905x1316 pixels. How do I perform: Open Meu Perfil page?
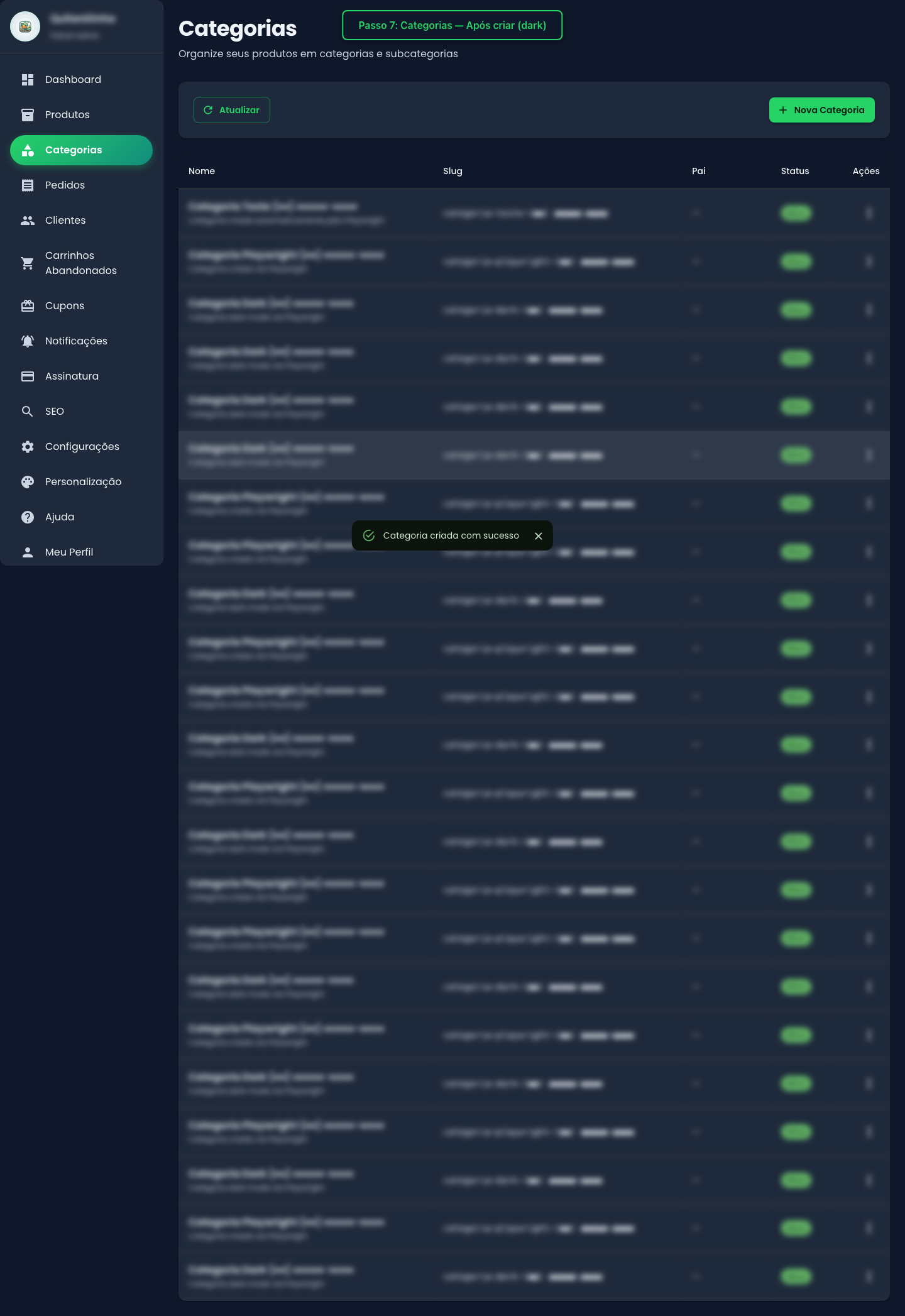[x=69, y=552]
